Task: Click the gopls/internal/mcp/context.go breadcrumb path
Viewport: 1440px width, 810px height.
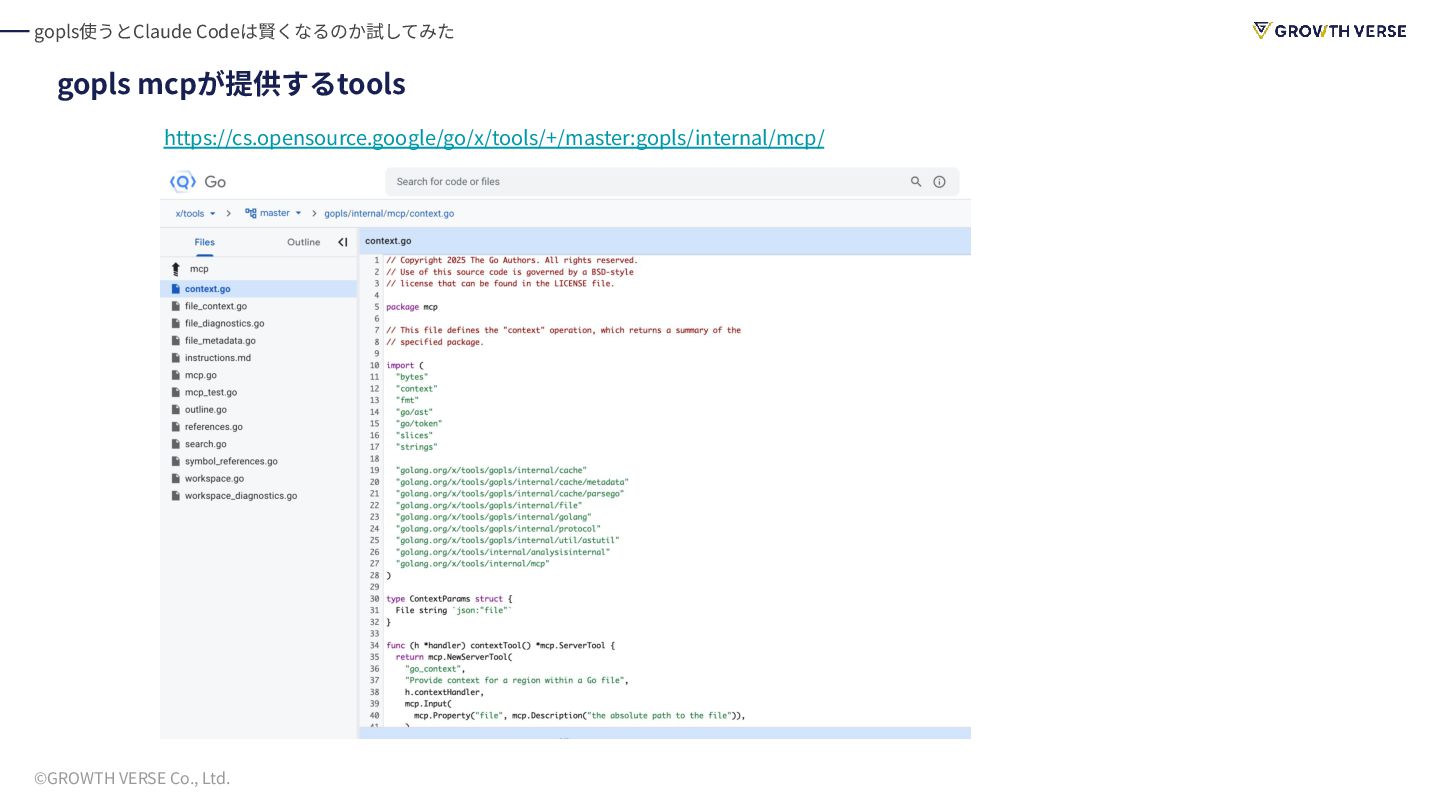Action: click(389, 214)
